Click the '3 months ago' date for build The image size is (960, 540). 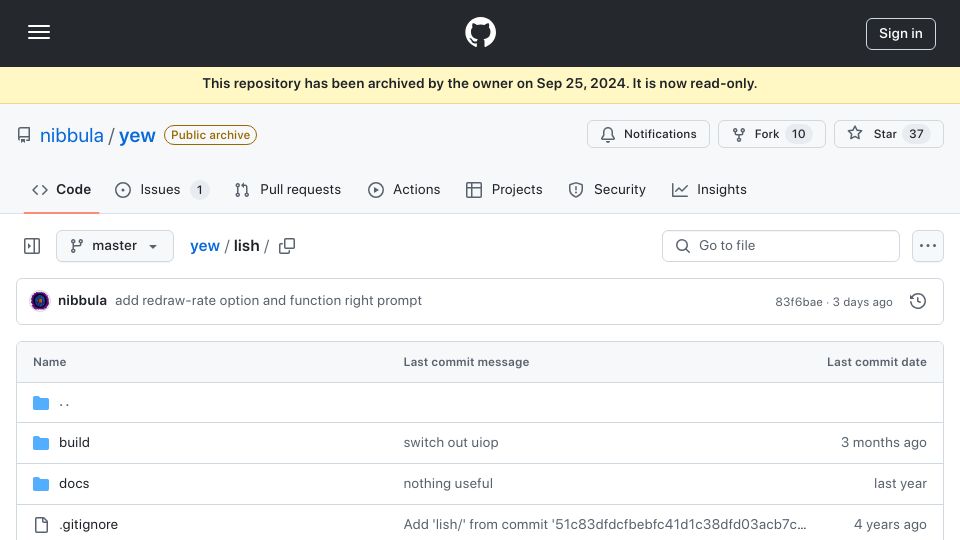883,443
